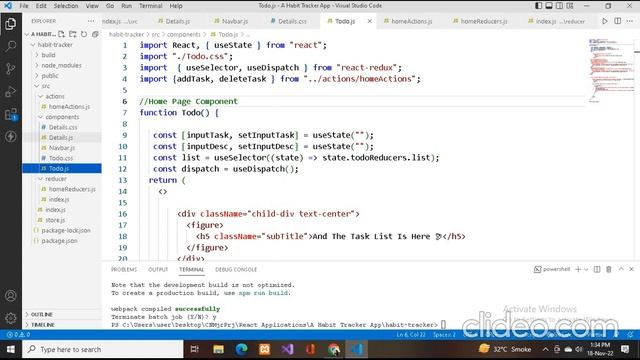The height and width of the screenshot is (360, 640).
Task: Click the New File icon in Explorer header
Action: pos(62,34)
